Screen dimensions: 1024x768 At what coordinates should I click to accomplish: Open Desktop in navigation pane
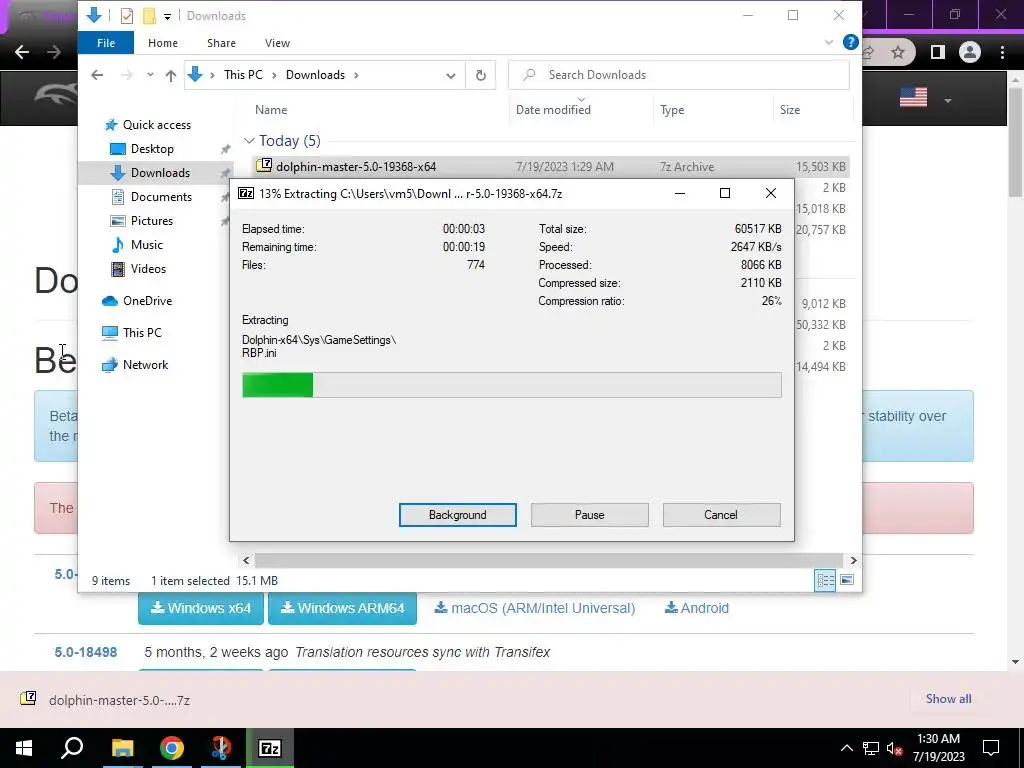(x=152, y=149)
